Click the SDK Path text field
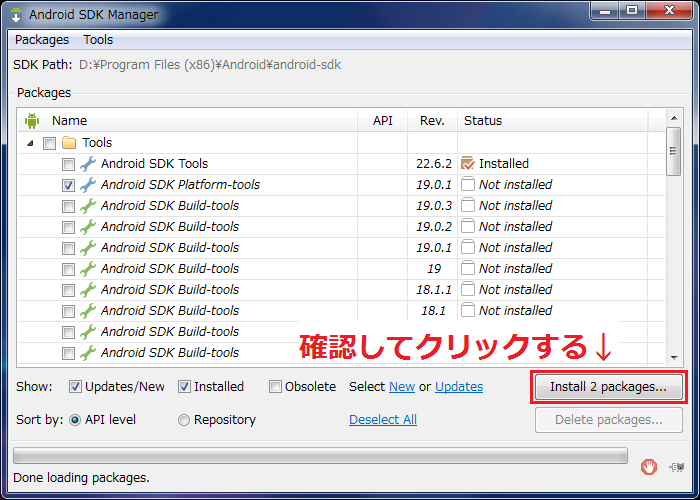The width and height of the screenshot is (700, 500). coord(210,65)
